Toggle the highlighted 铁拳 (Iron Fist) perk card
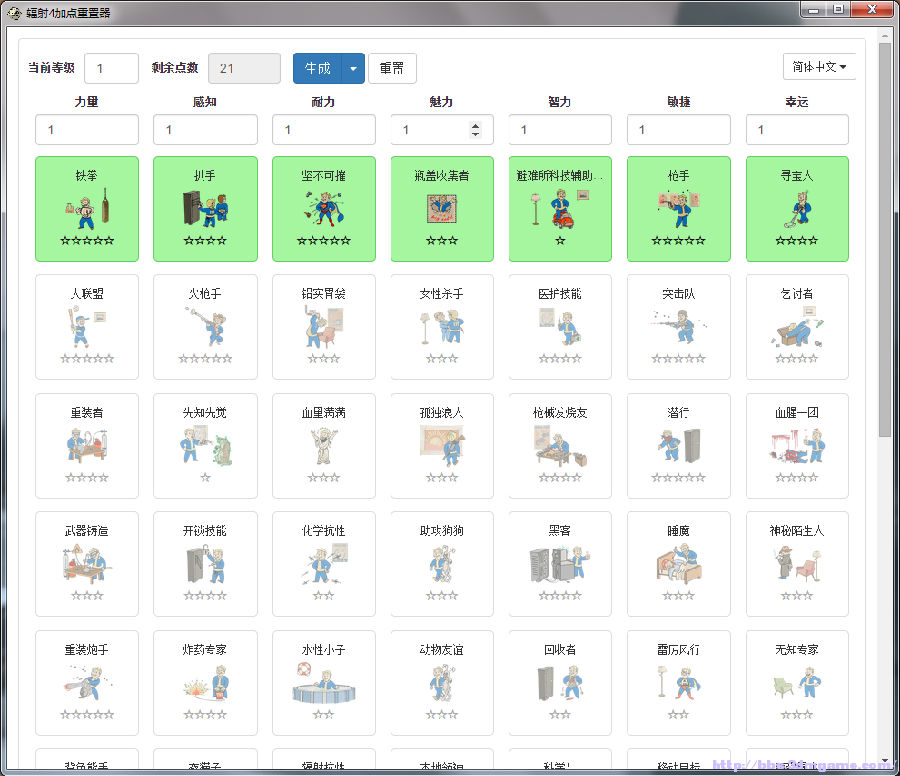Screen dimensions: 900x776 87,208
